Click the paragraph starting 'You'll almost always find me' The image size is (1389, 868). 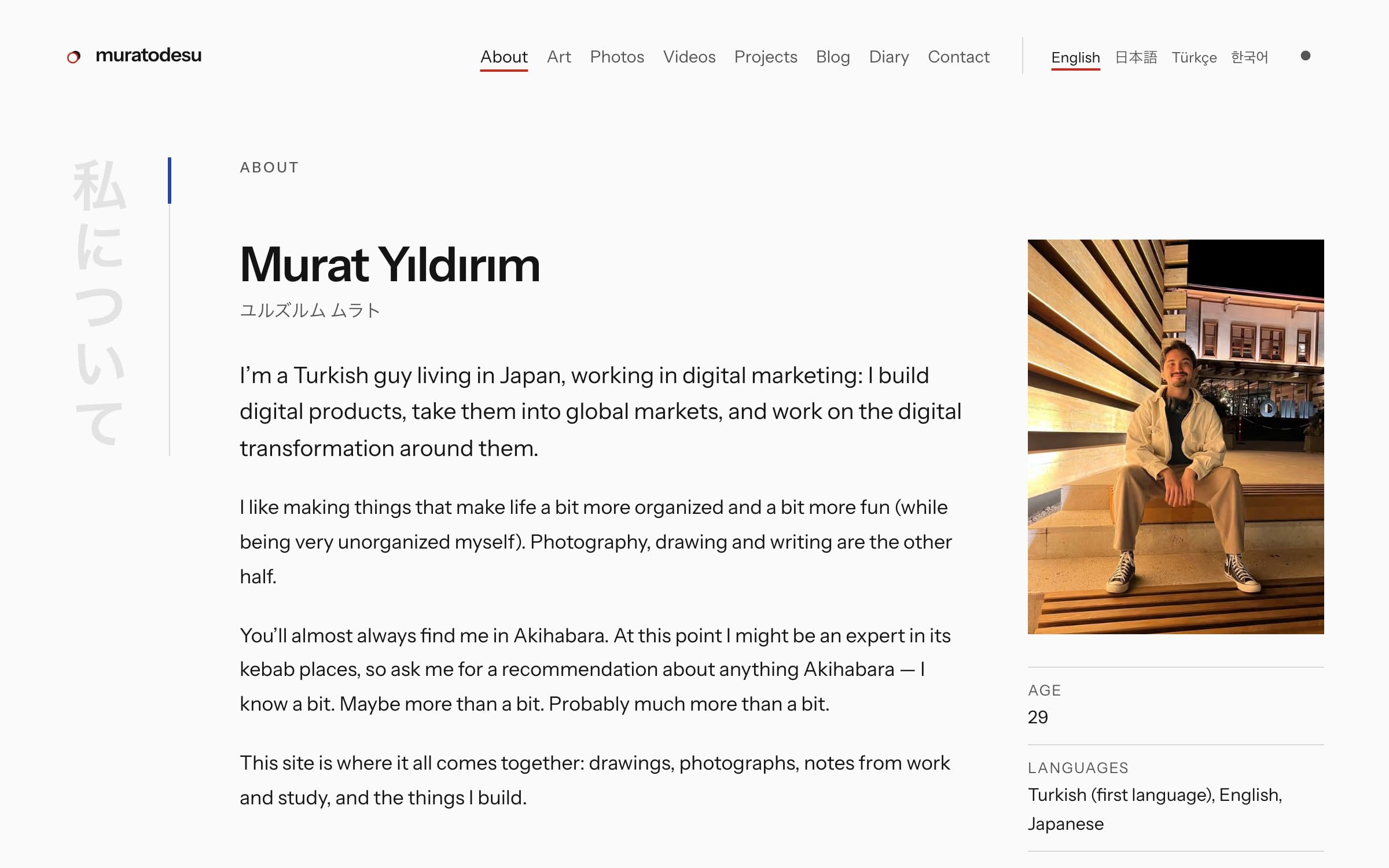(595, 670)
